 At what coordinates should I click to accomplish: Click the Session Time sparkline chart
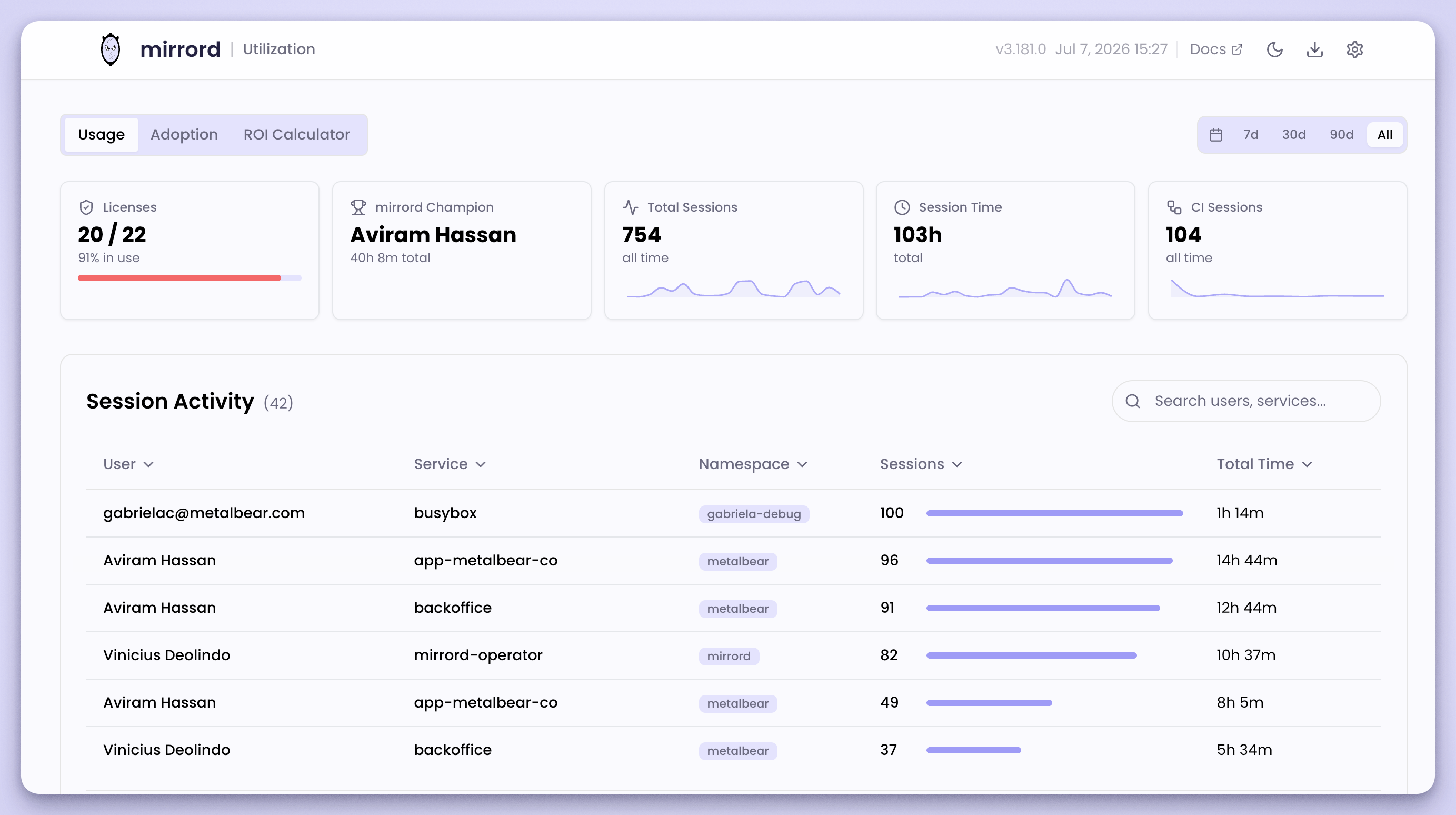click(x=1005, y=288)
